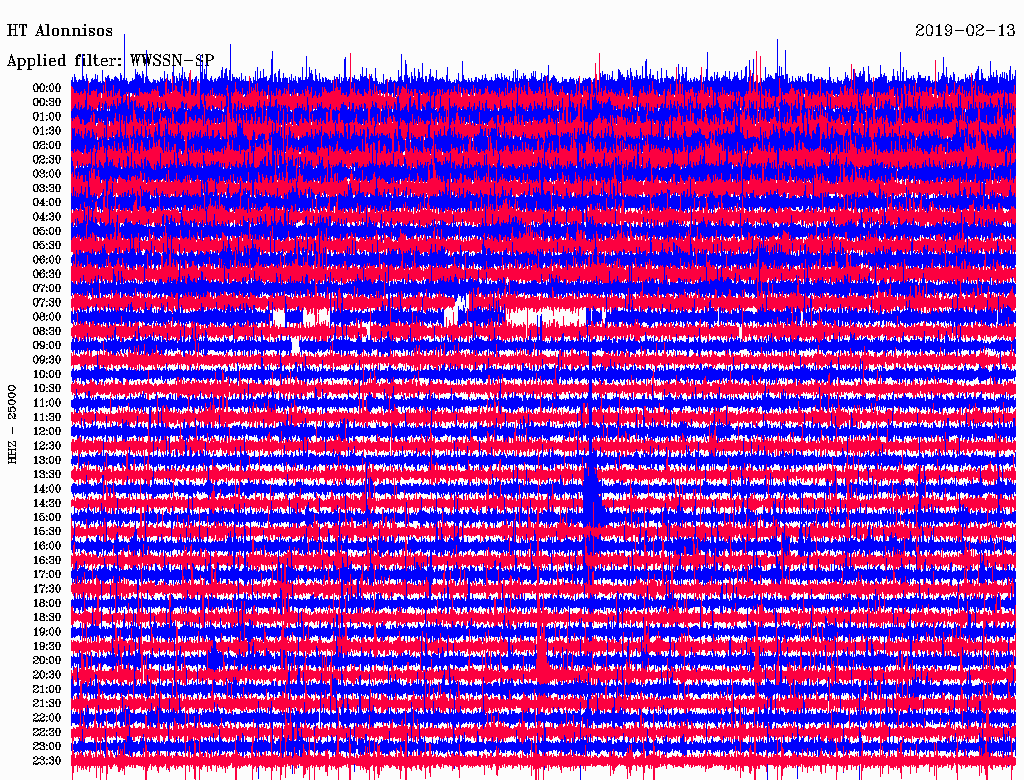The height and width of the screenshot is (780, 1024).
Task: Select the 03:30 time row label
Action: click(47, 188)
